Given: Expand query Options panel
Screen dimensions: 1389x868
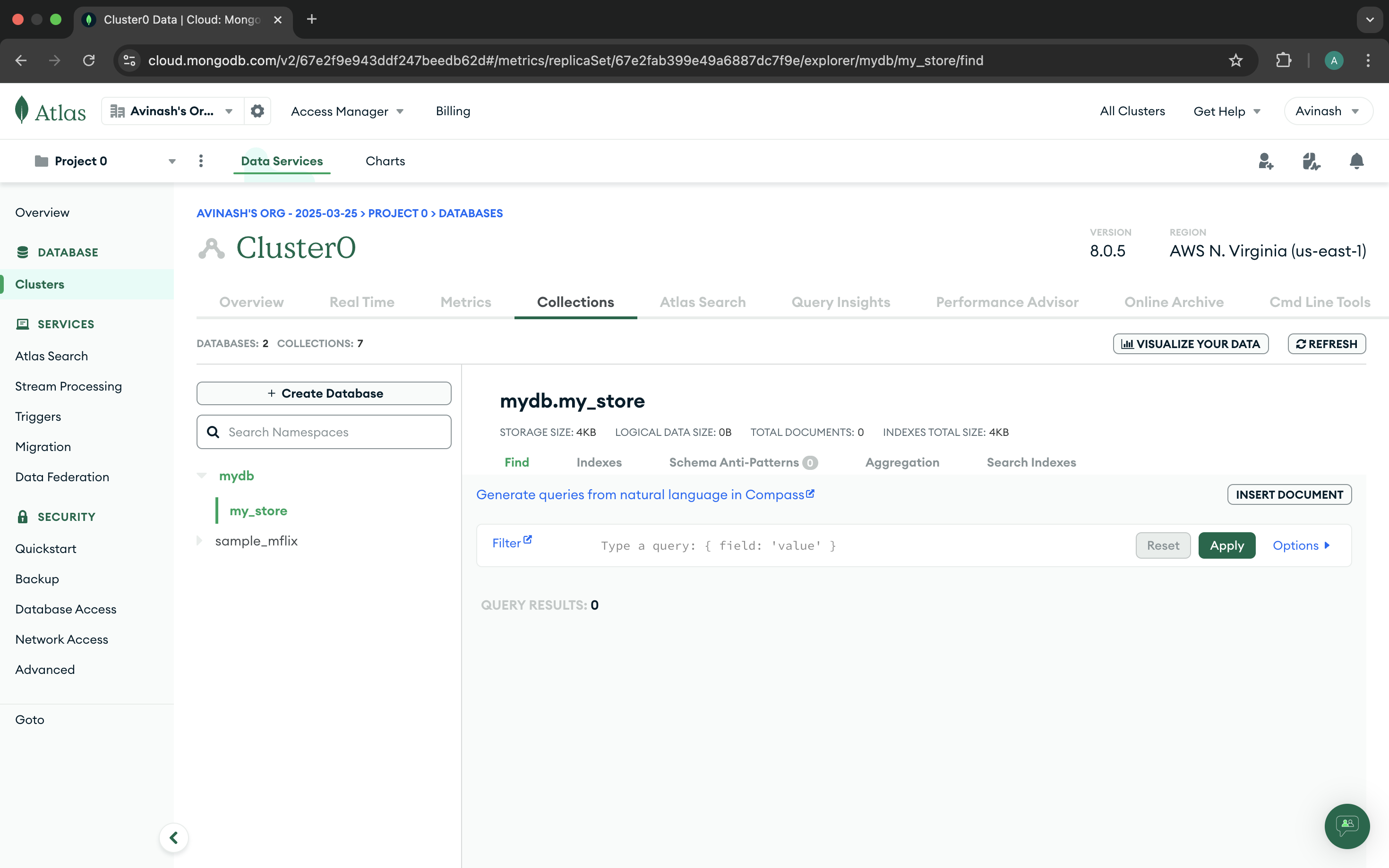Looking at the screenshot, I should 1301,545.
